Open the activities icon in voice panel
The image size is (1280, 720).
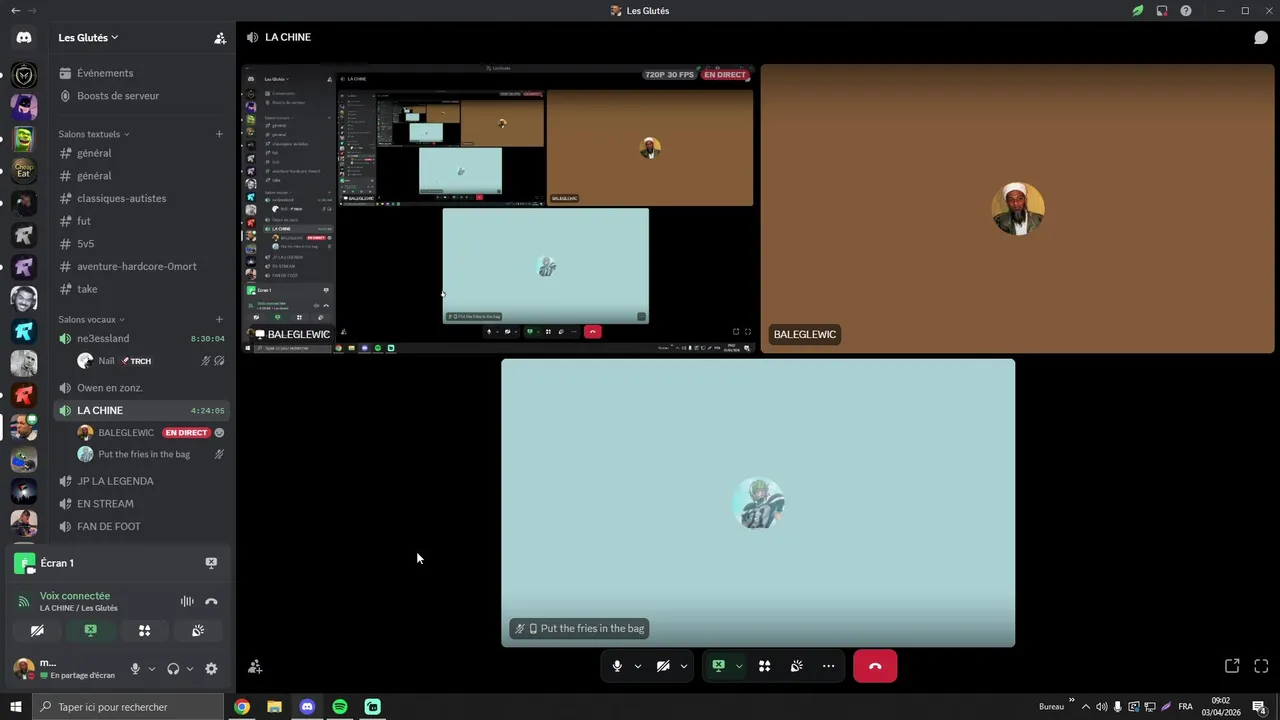coord(144,630)
